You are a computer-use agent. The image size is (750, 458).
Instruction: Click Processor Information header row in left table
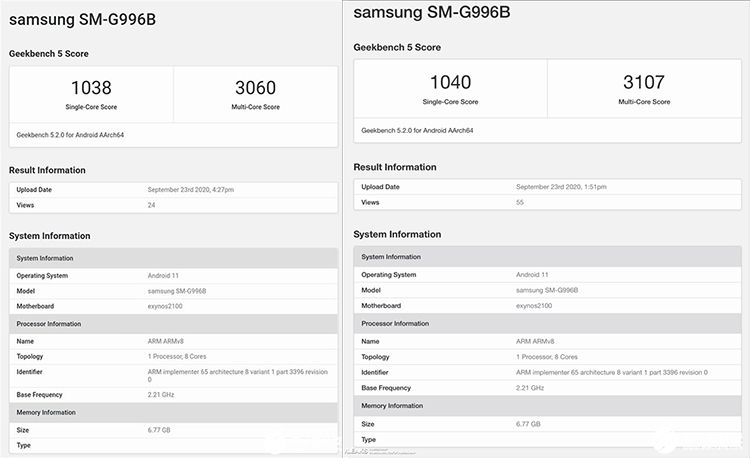click(174, 324)
